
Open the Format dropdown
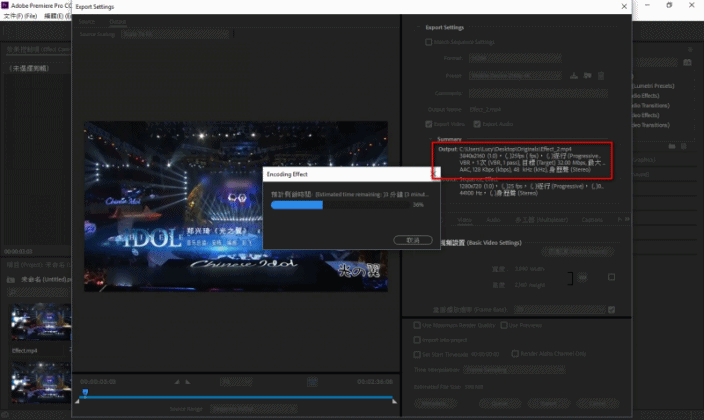[x=515, y=58]
